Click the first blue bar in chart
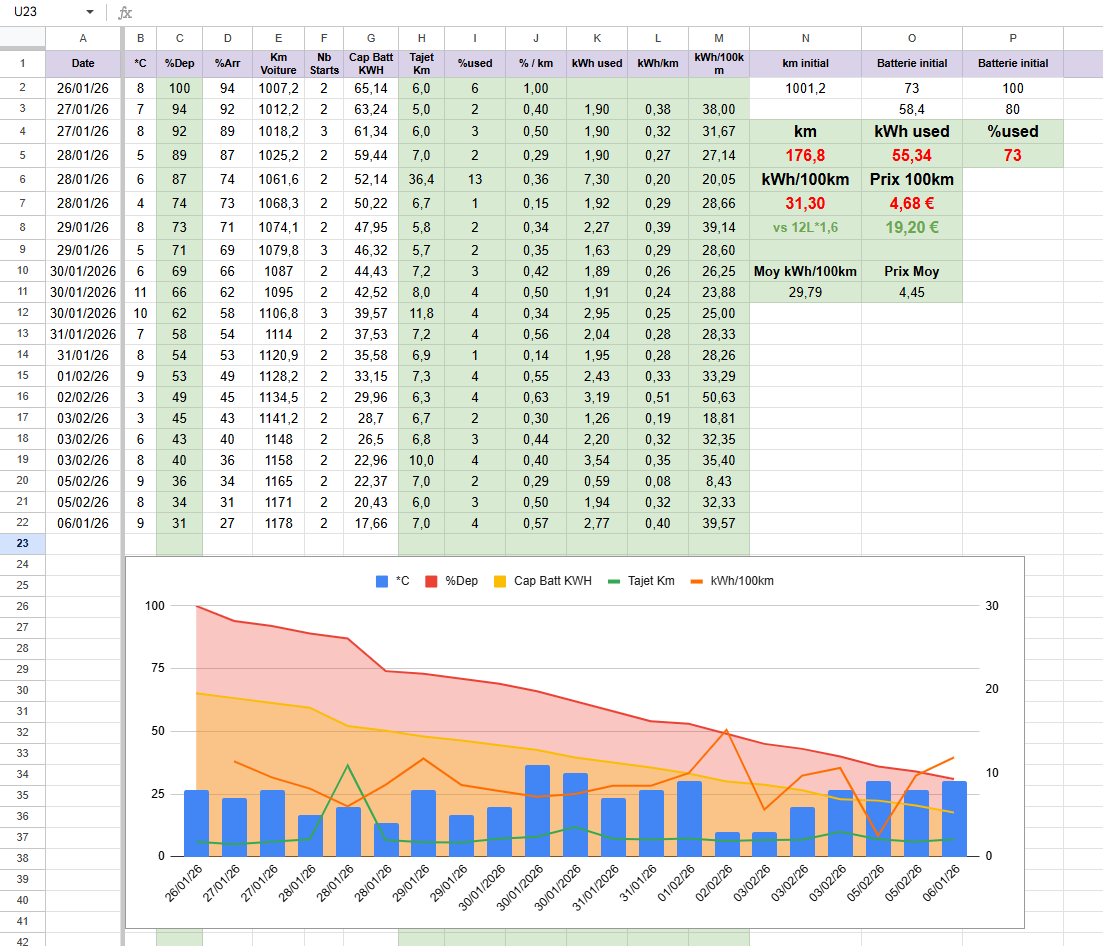Screen dimensions: 1103x946 click(x=197, y=822)
